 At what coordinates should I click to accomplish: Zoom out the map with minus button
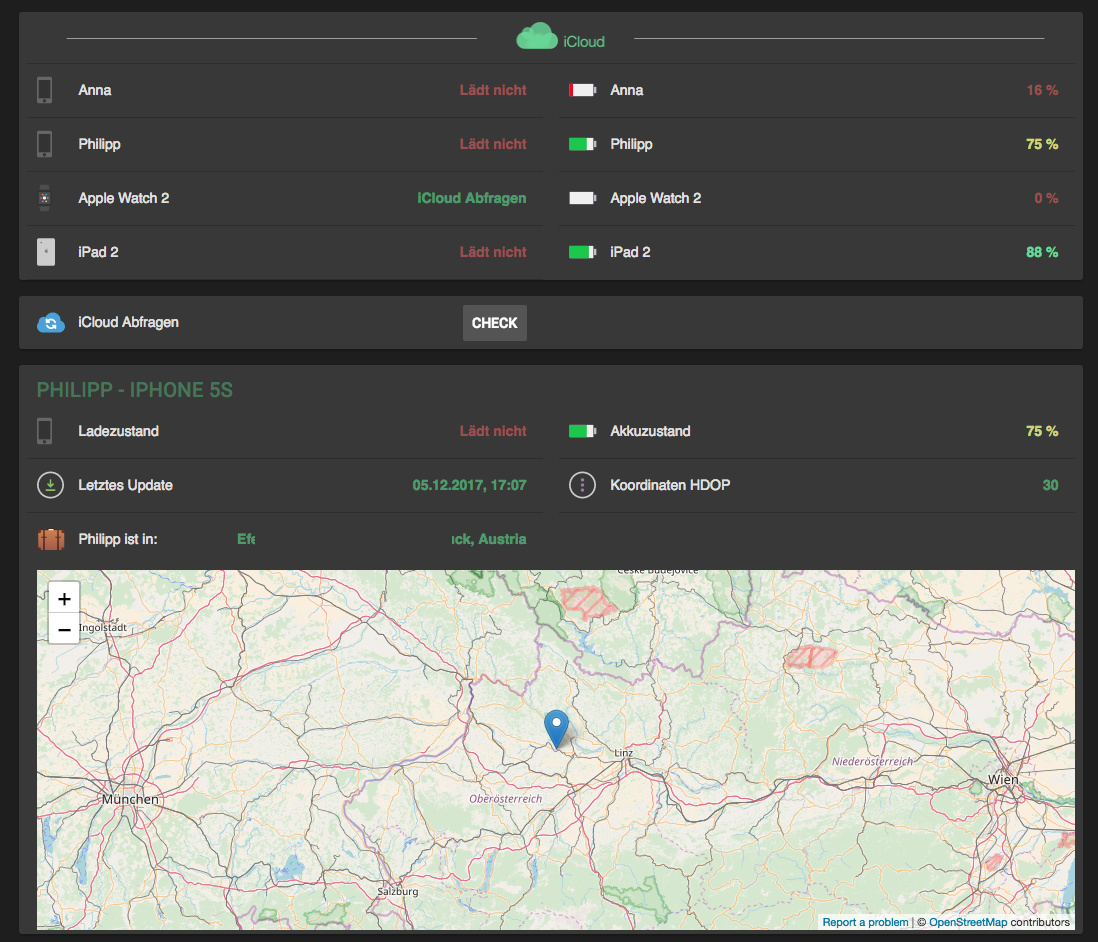click(64, 629)
